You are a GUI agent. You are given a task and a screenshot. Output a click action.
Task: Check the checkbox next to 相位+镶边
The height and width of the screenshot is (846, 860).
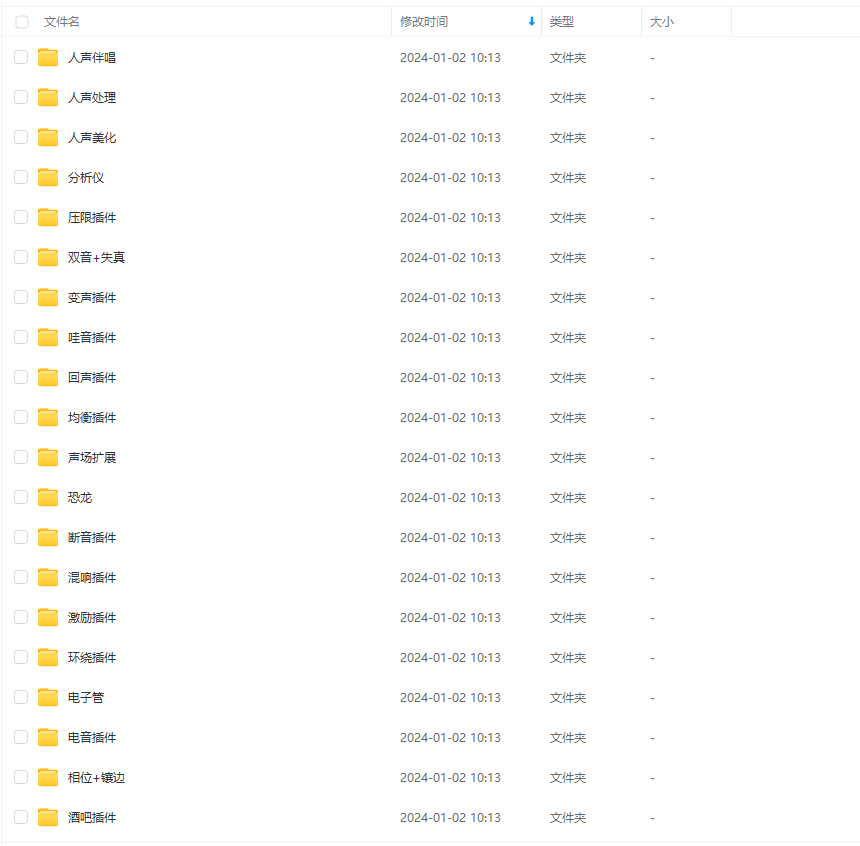(x=20, y=777)
